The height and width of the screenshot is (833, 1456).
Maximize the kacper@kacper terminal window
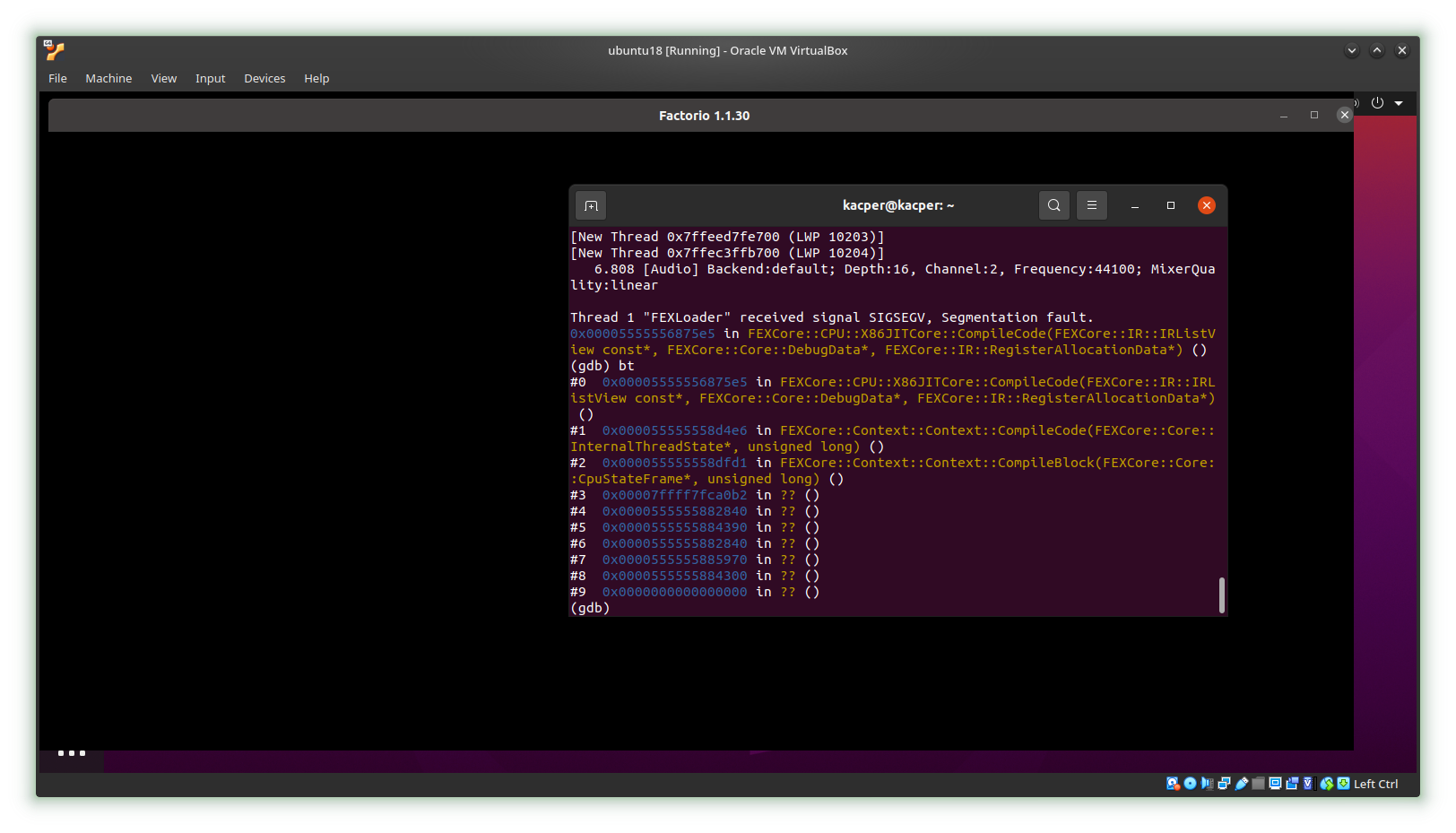[x=1171, y=205]
